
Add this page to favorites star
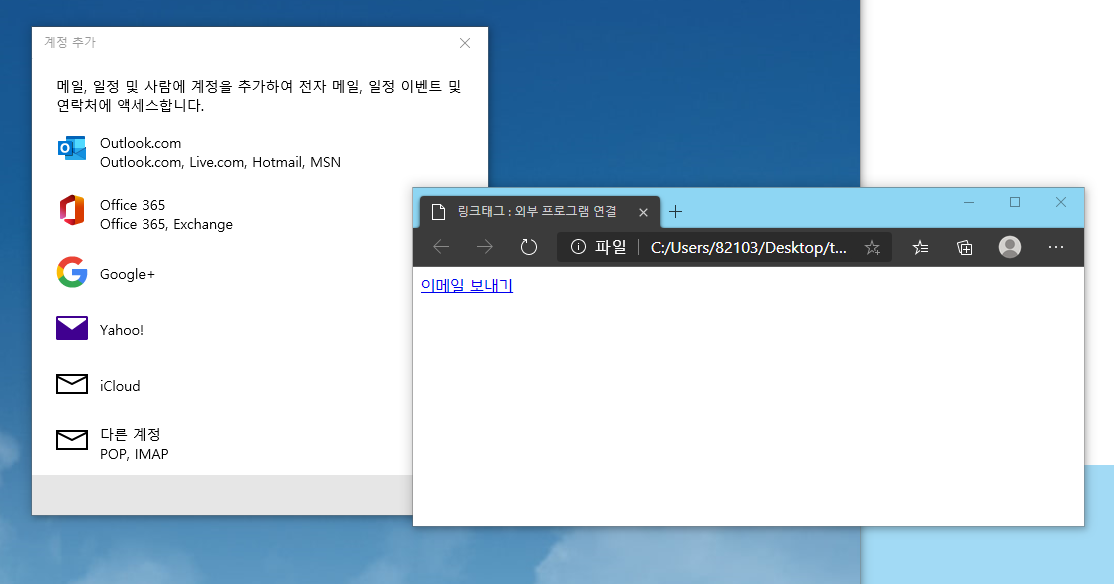[x=872, y=247]
